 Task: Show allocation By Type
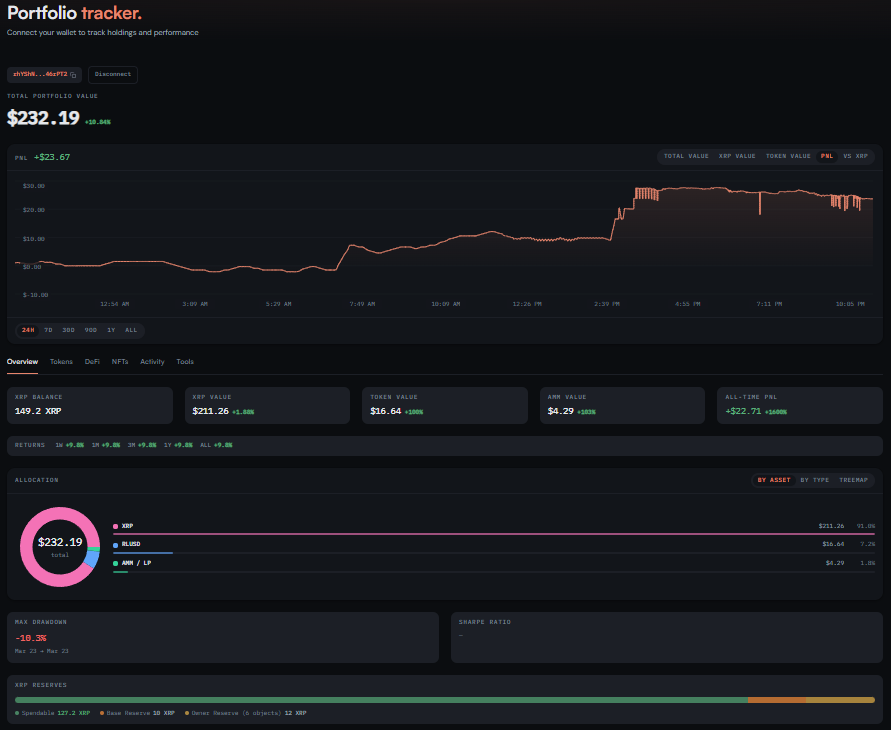click(814, 480)
